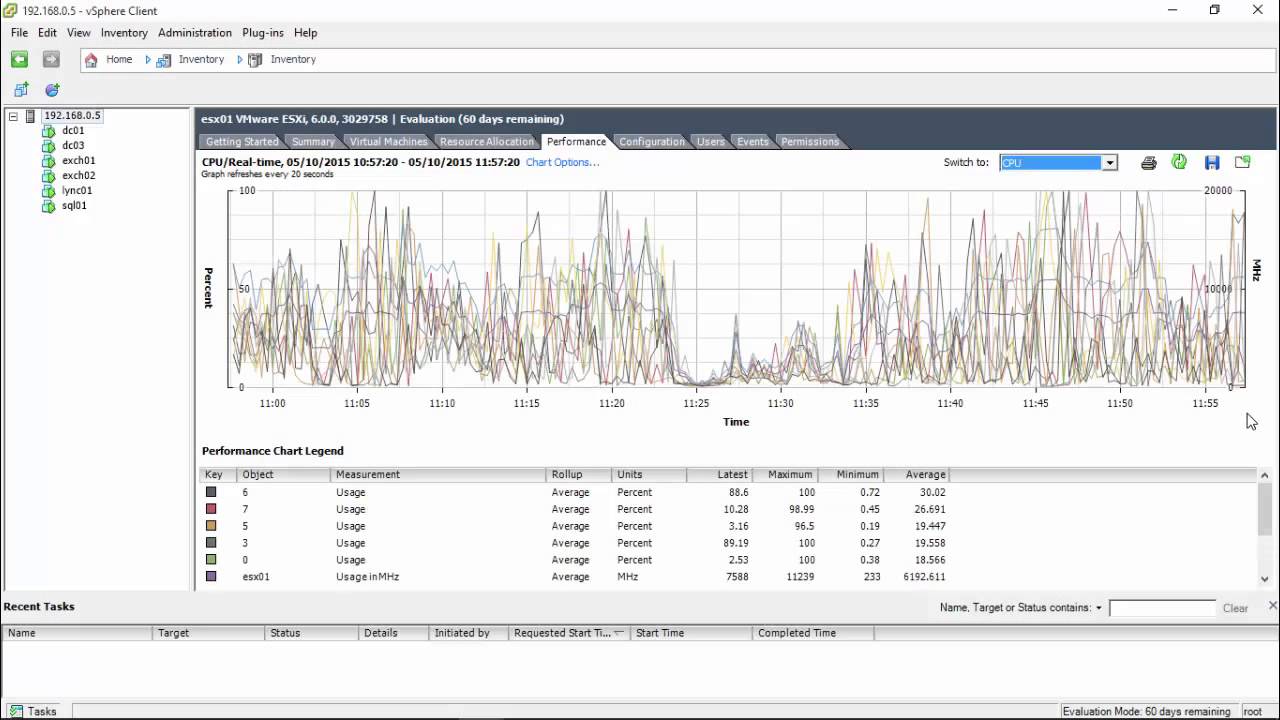1280x720 pixels.
Task: Click the green refresh chart icon
Action: tap(1179, 162)
